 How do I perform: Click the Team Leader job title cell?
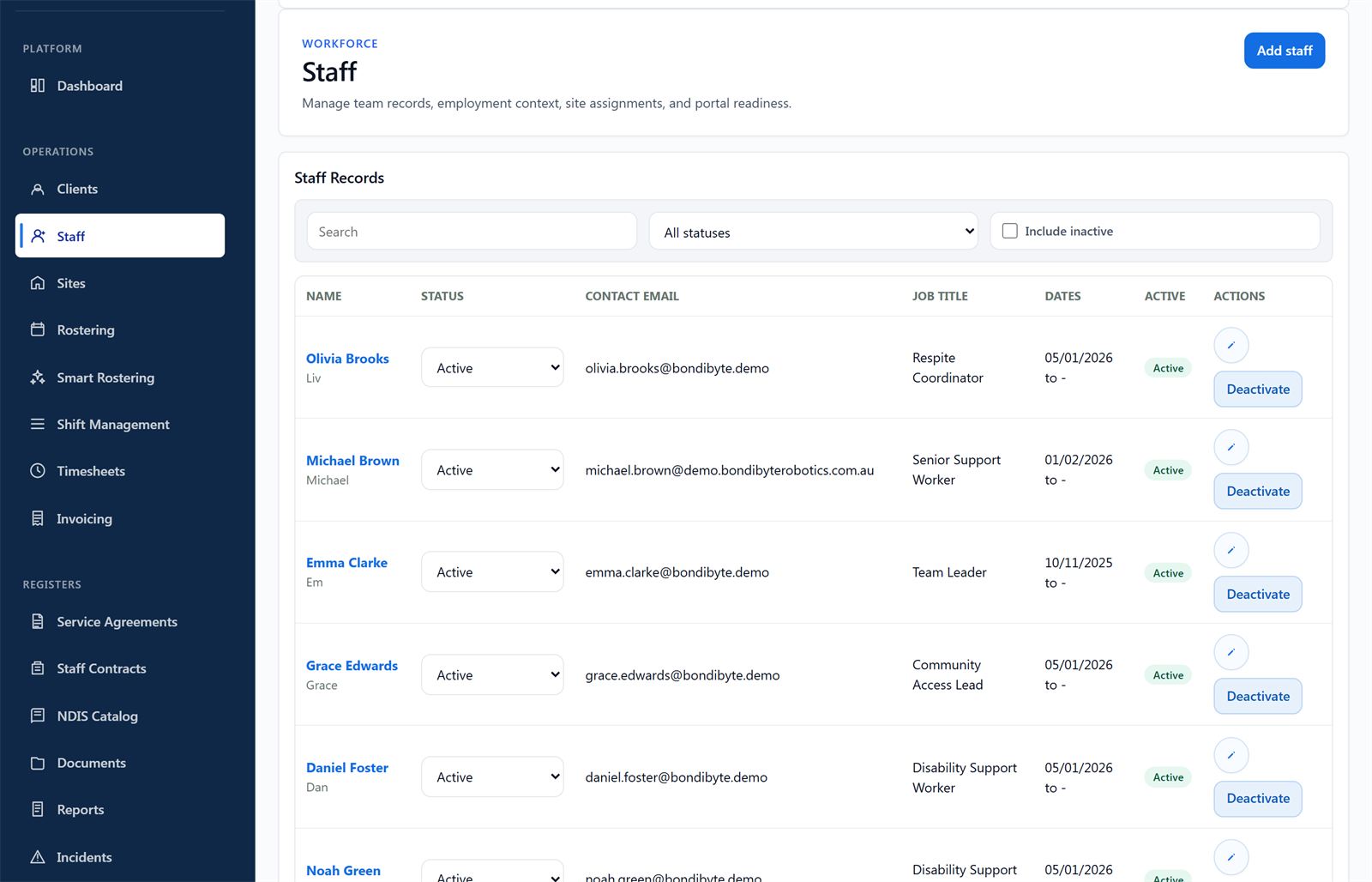tap(949, 572)
